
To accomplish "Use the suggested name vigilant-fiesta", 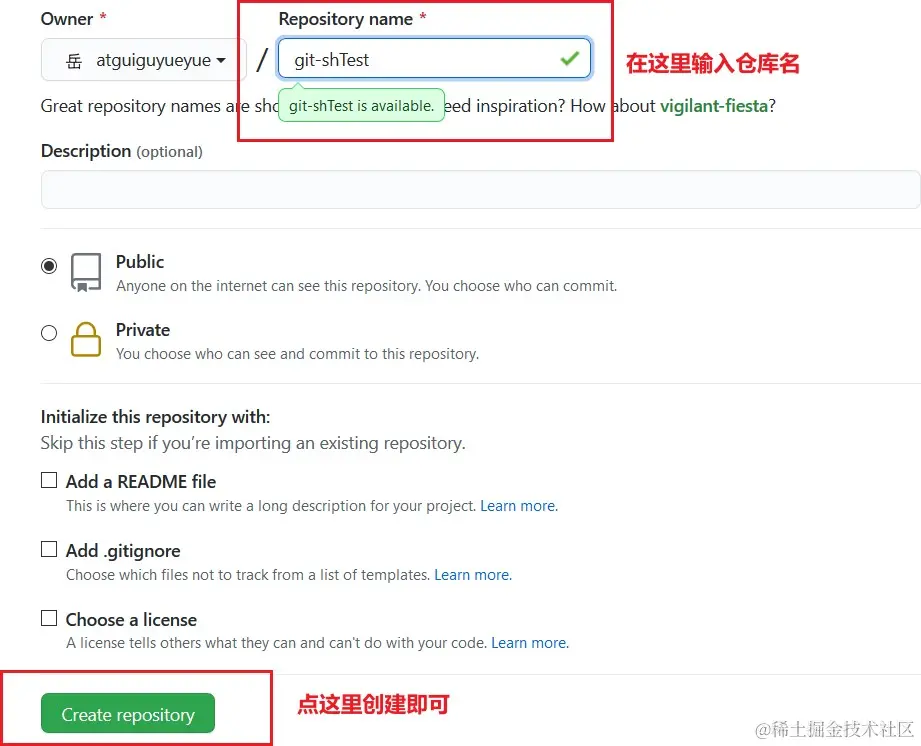I will coord(714,106).
